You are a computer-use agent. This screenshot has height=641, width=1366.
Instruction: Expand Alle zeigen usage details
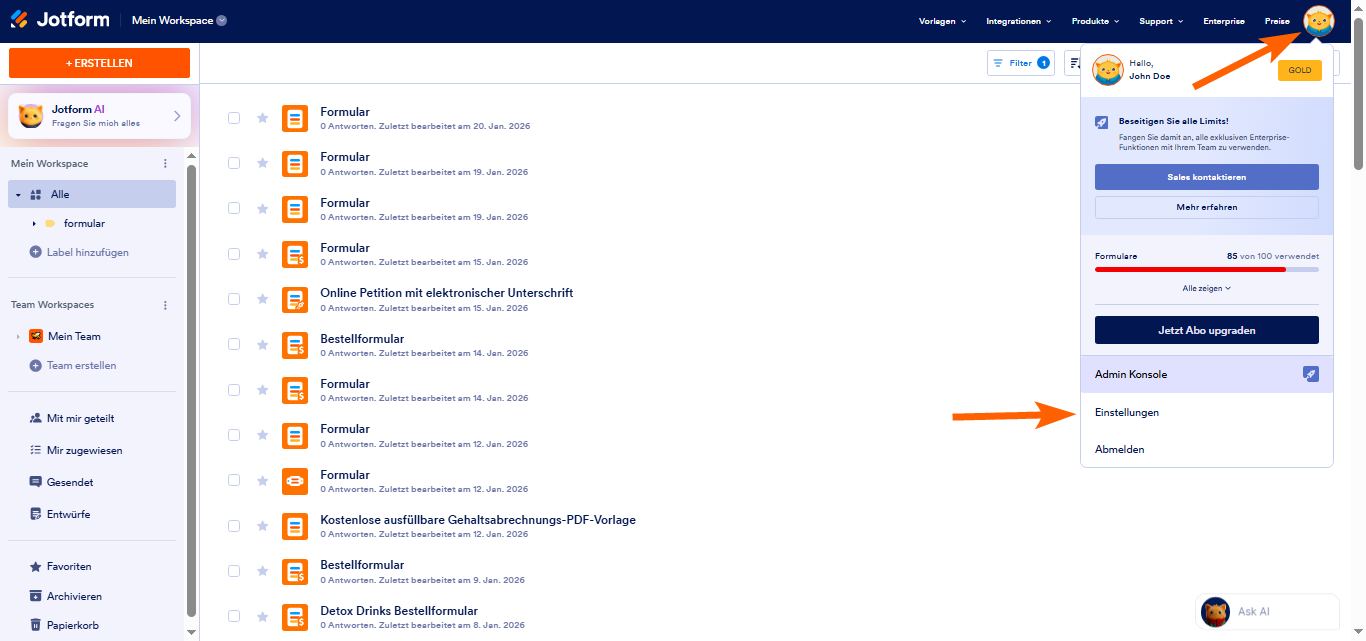[x=1206, y=288]
